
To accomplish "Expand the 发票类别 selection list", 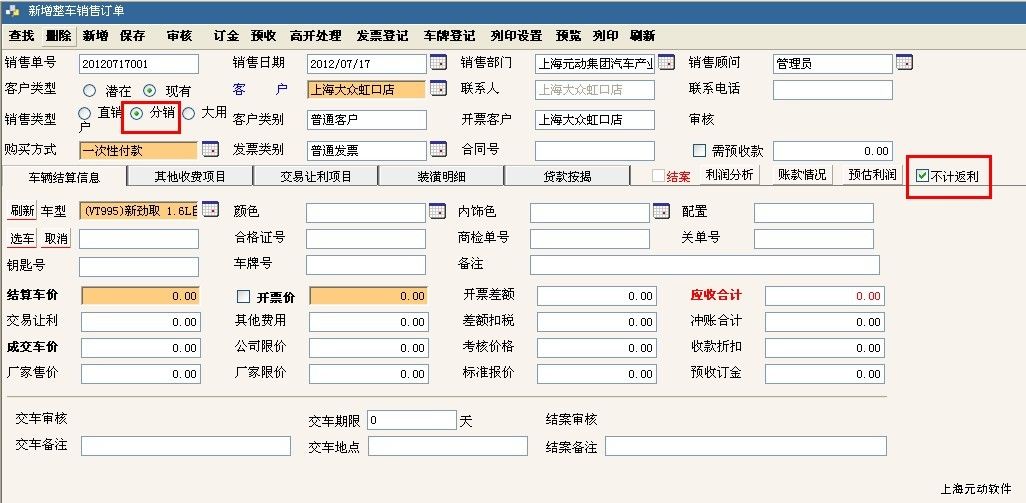I will [x=438, y=150].
